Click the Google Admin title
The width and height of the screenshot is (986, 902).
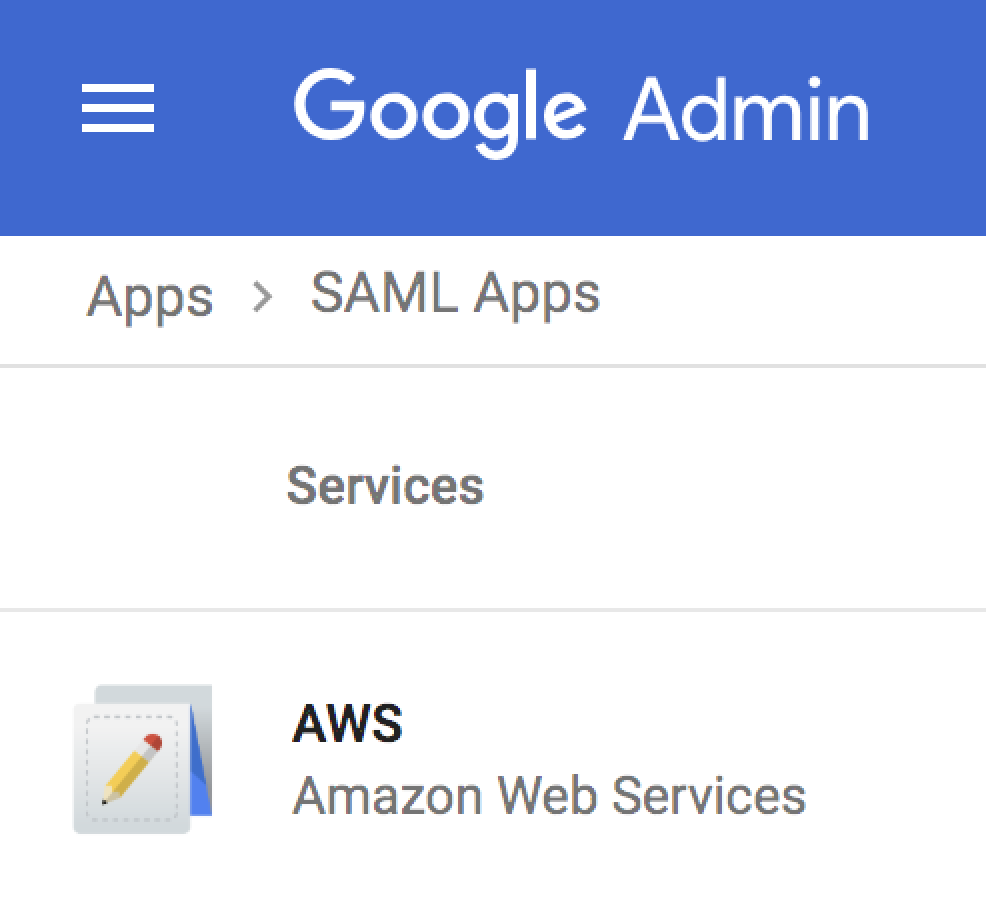pos(581,109)
